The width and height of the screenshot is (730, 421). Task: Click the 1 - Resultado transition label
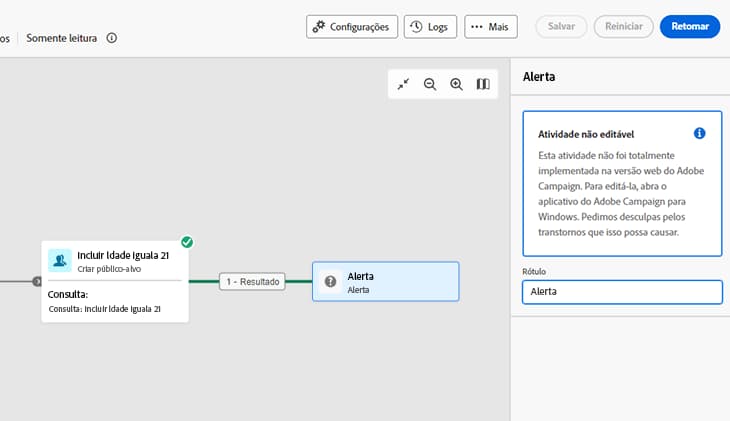252,281
